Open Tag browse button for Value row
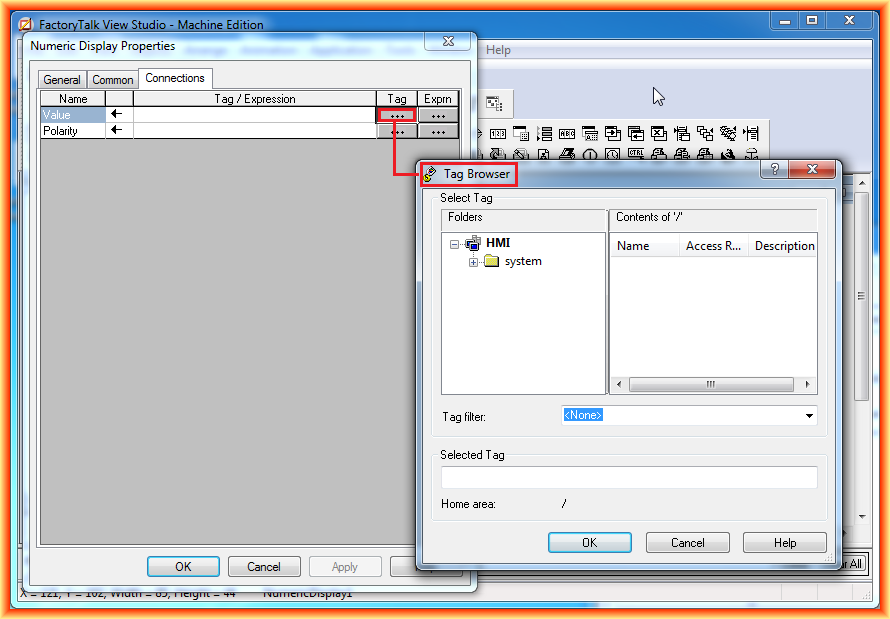890x619 pixels. [x=397, y=115]
